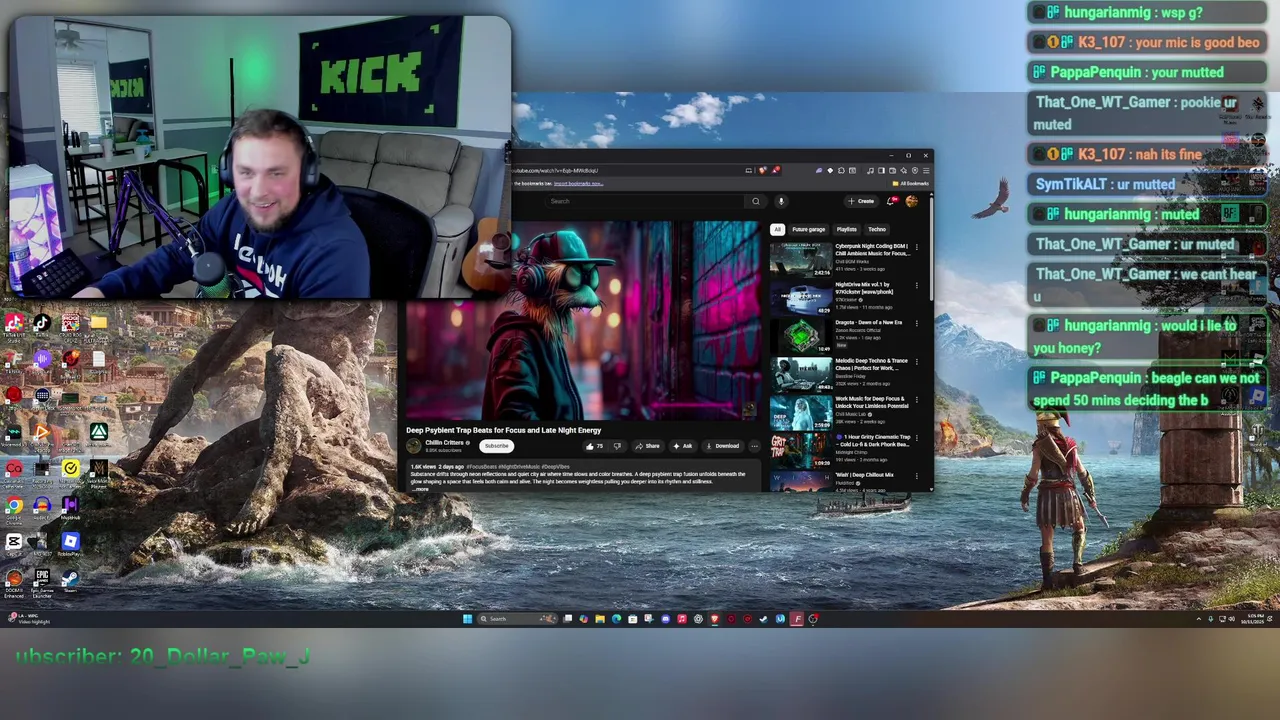This screenshot has width=1280, height=720.
Task: Click the YouTube Create button
Action: [861, 201]
